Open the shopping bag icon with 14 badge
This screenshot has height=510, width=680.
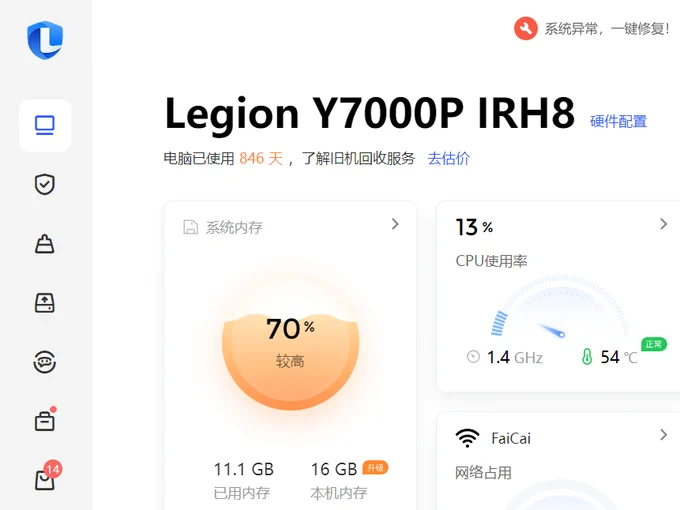tap(47, 476)
